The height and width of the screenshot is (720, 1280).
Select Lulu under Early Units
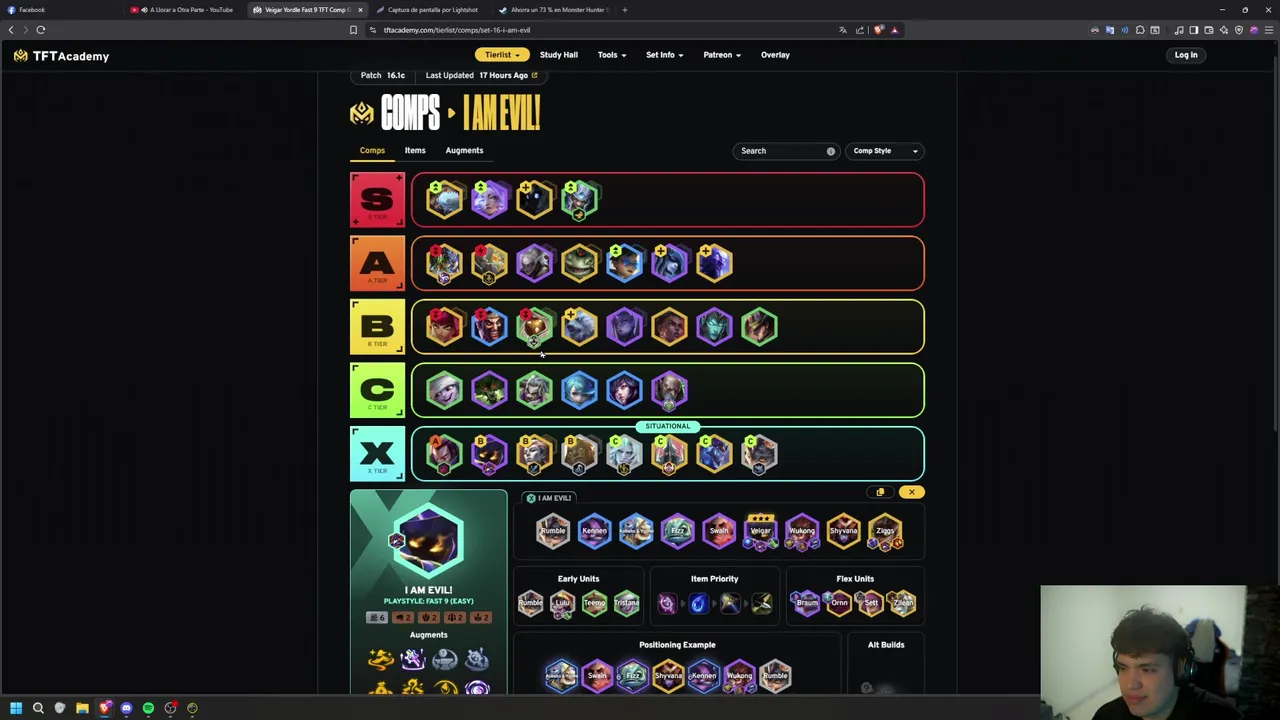coord(562,603)
